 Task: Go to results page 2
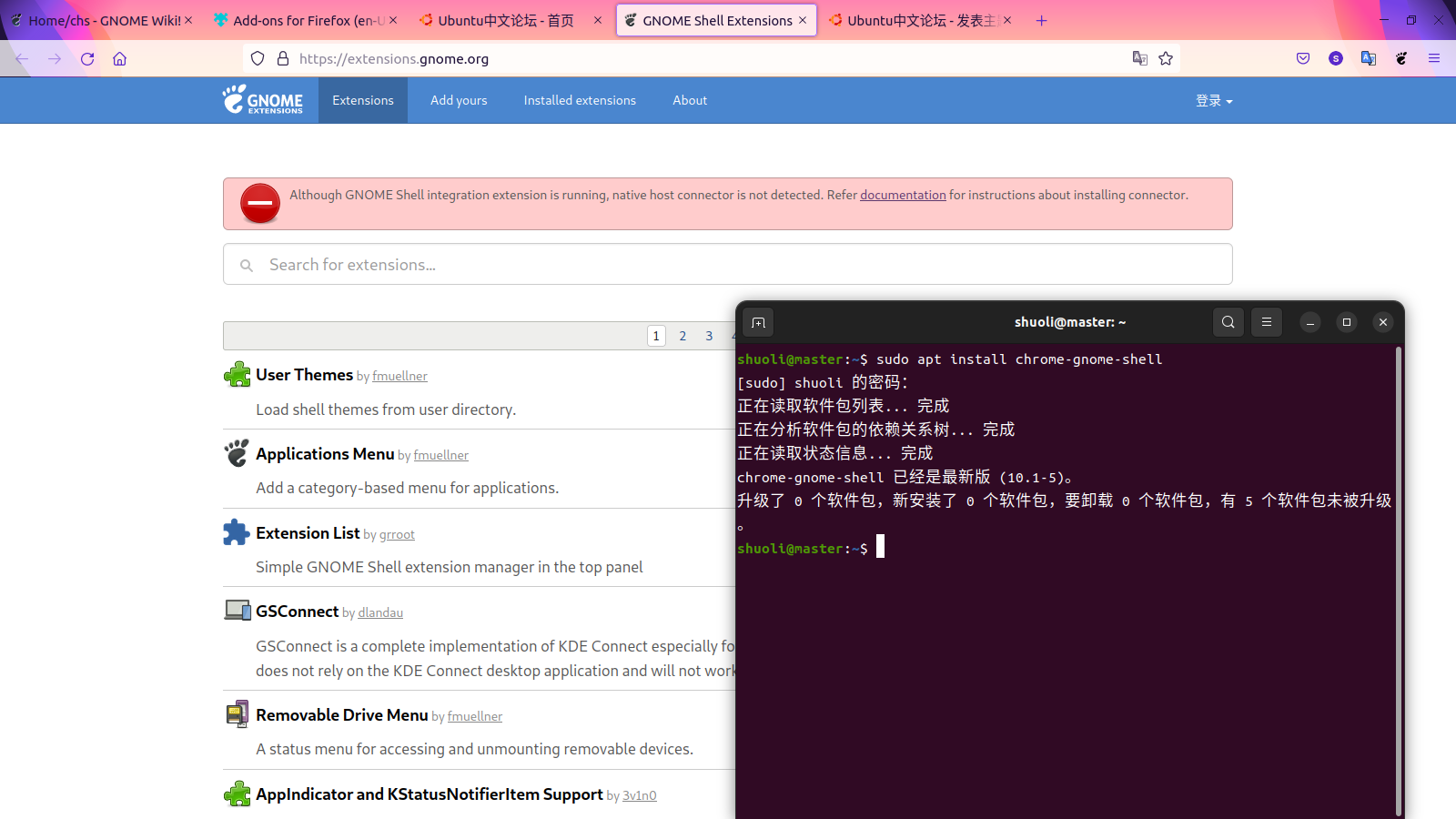(x=682, y=336)
